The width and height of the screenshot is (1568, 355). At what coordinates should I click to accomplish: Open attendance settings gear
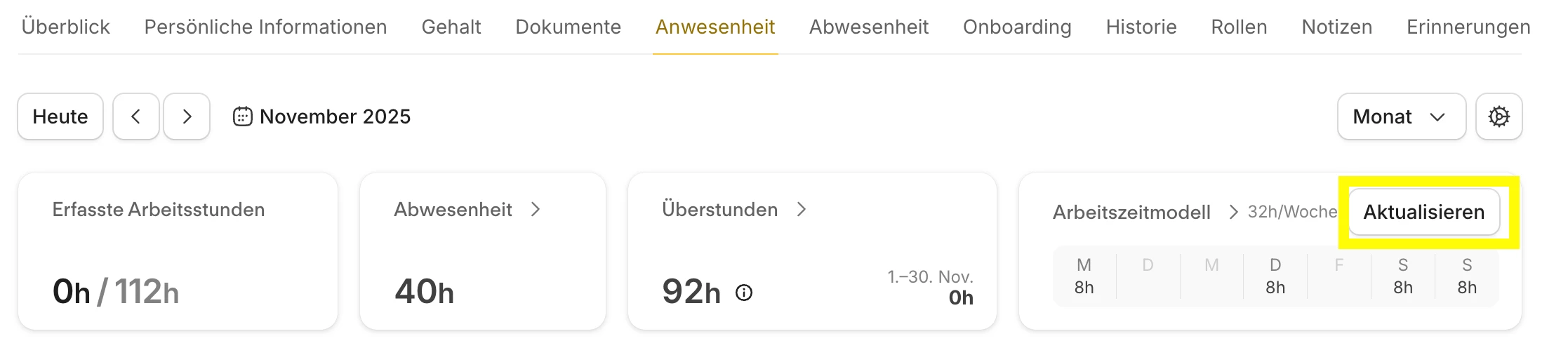pos(1499,116)
